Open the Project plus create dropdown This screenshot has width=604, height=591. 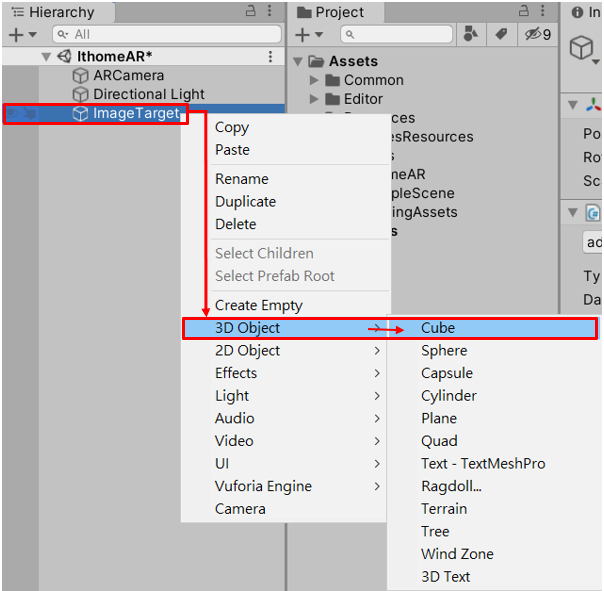pos(309,35)
